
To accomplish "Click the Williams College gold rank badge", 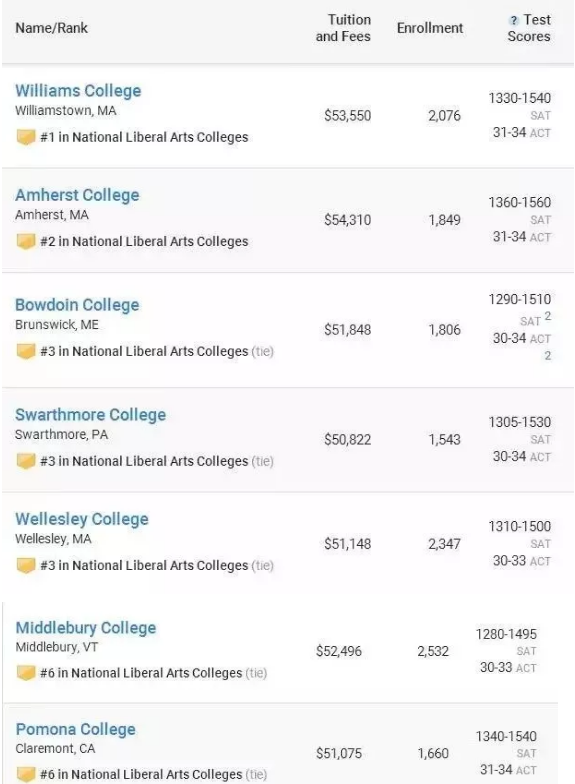I will coord(26,137).
